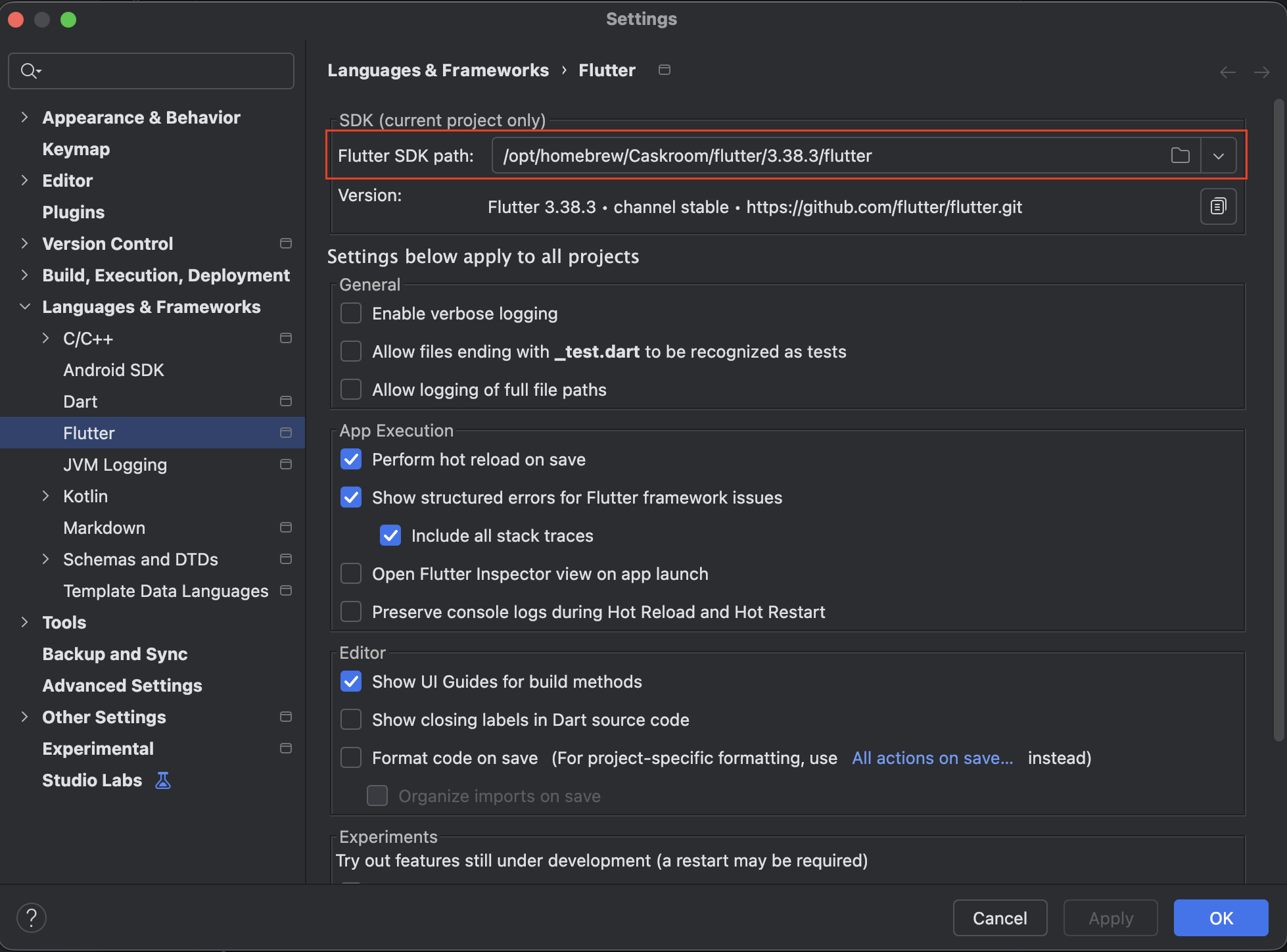Disable Perform hot reload on save

coord(351,460)
